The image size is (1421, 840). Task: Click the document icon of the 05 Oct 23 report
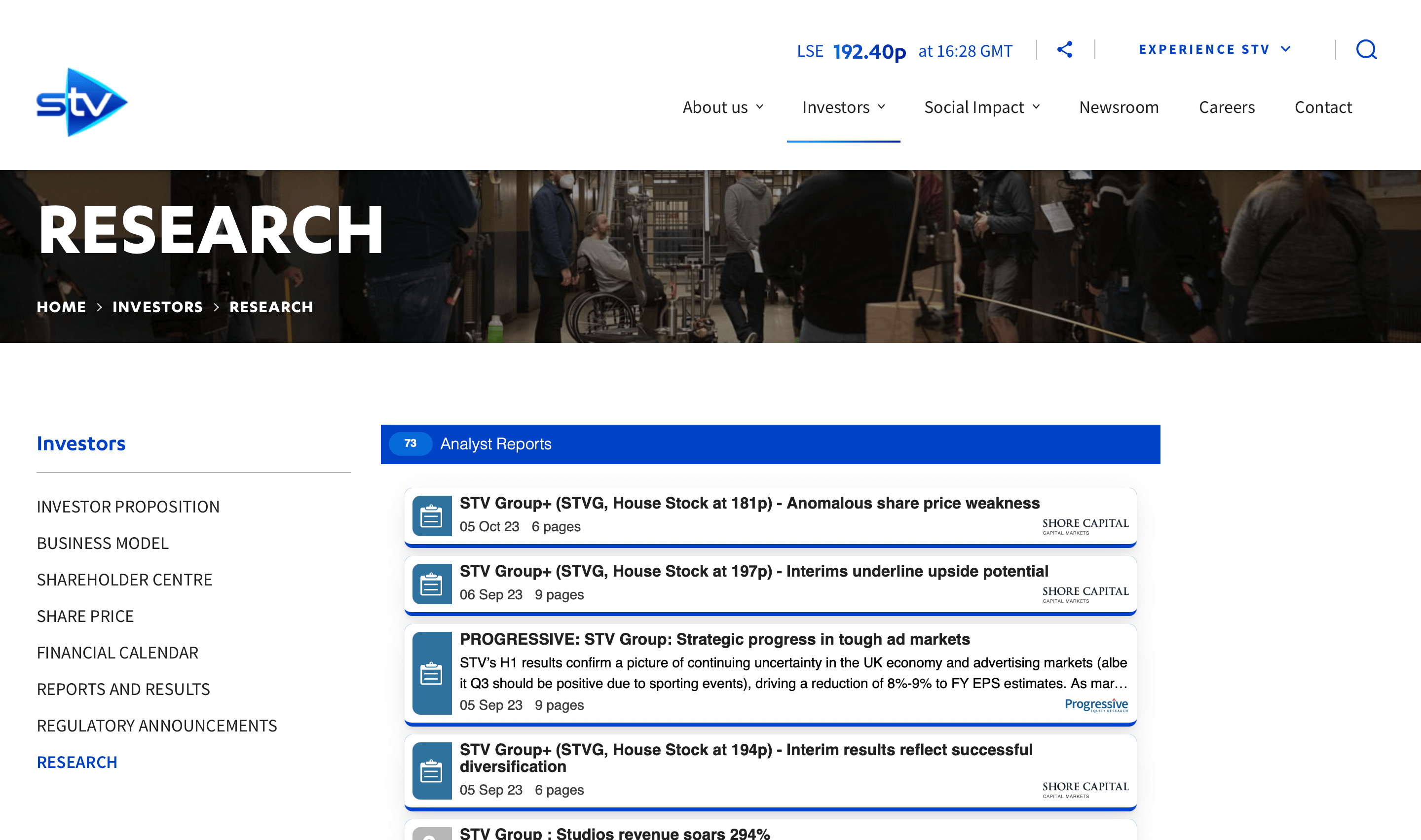[431, 515]
